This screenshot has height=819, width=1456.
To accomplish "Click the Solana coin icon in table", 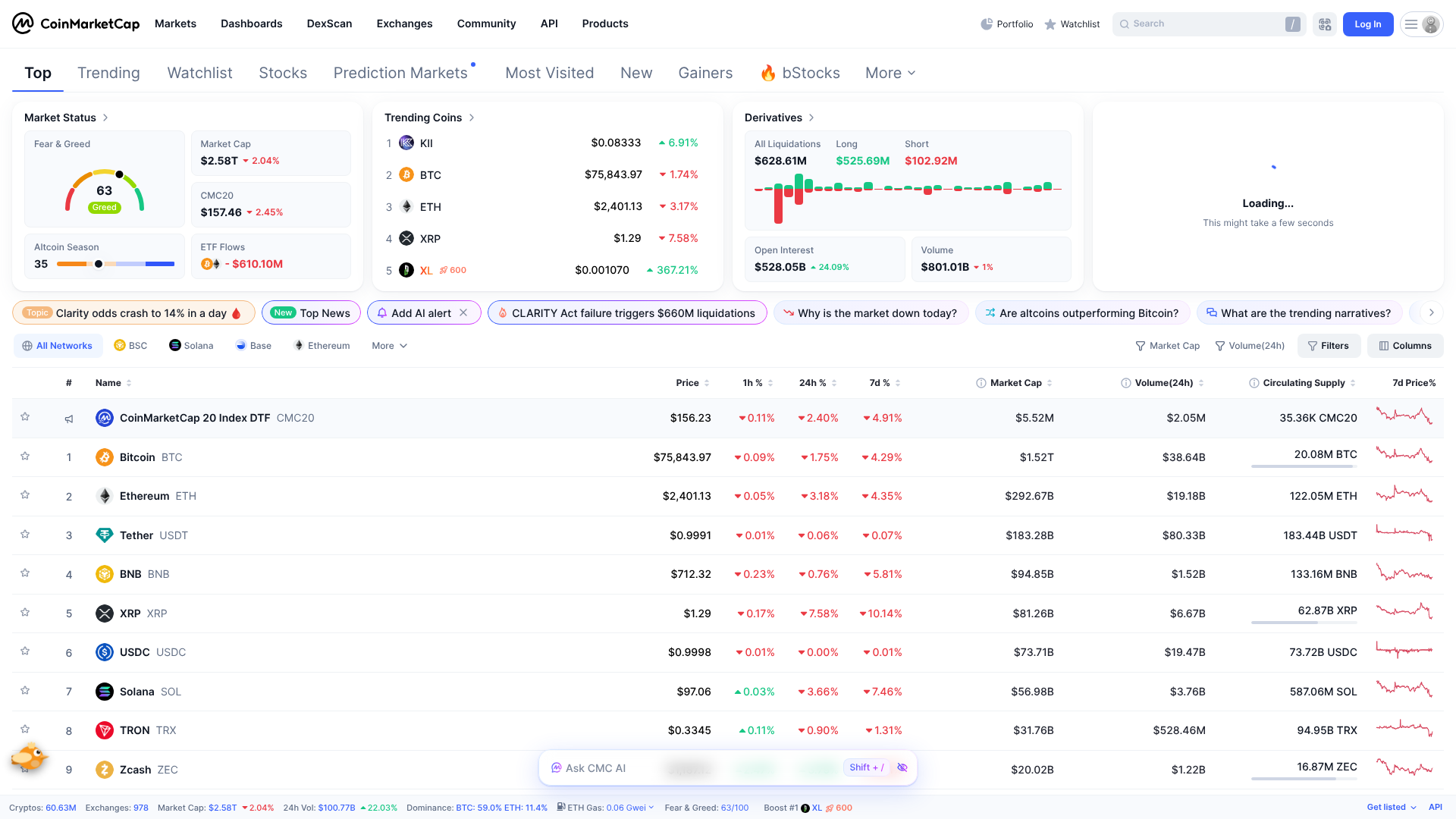I will pos(105,692).
